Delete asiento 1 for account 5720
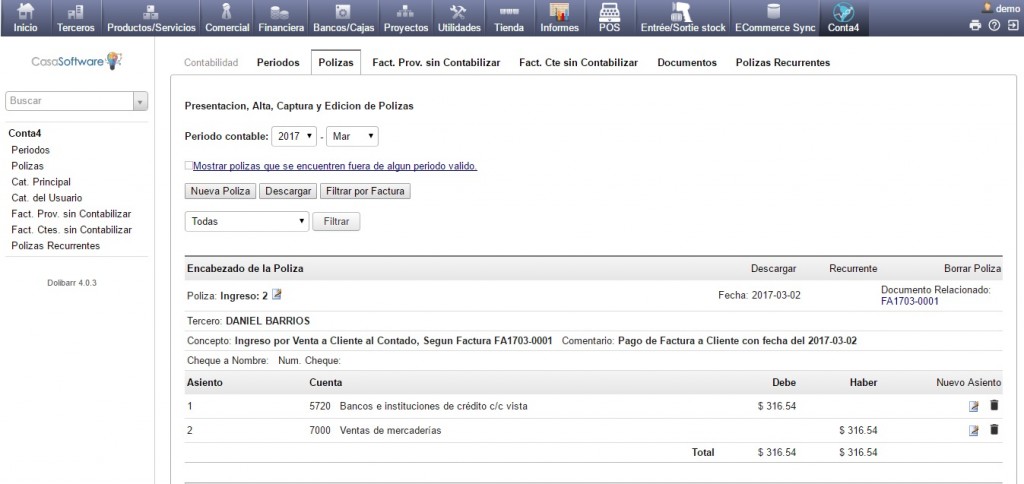This screenshot has width=1024, height=484. coord(994,406)
